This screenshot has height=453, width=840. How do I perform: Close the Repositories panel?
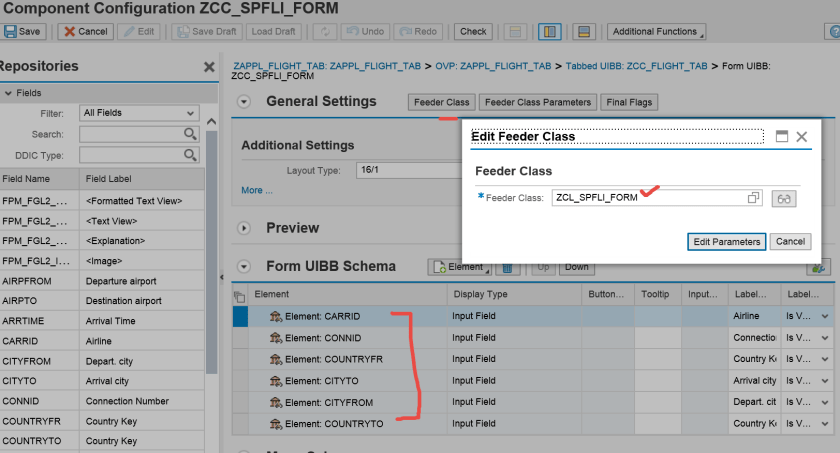click(x=209, y=67)
